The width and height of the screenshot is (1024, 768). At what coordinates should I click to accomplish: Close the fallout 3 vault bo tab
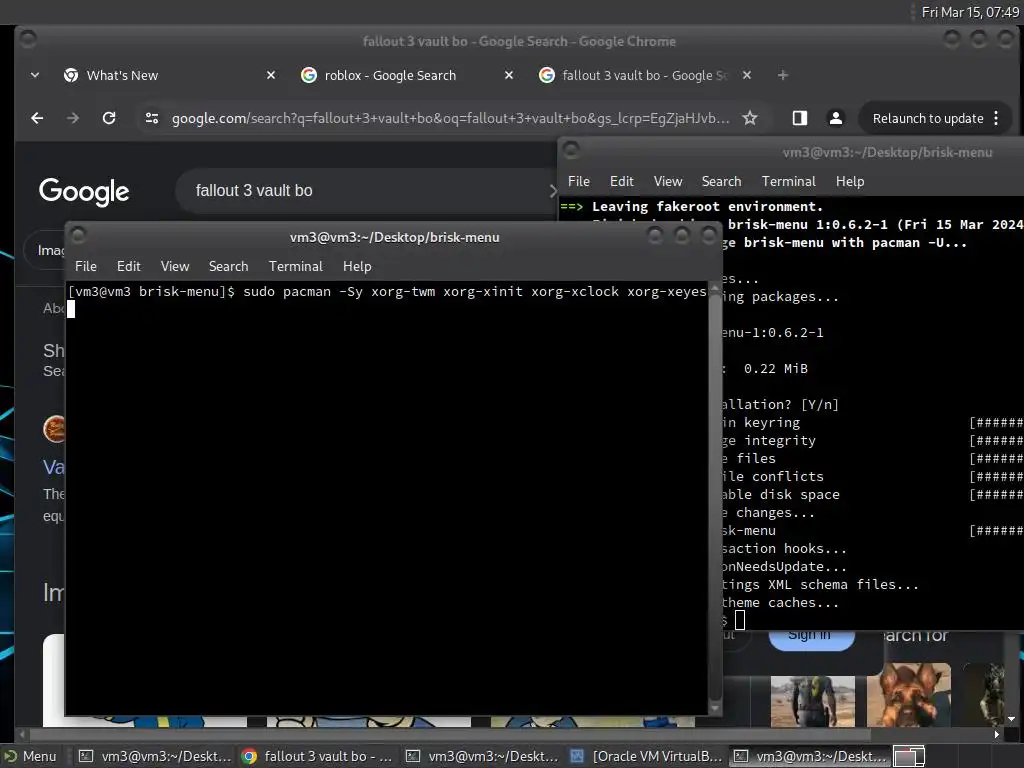746,75
